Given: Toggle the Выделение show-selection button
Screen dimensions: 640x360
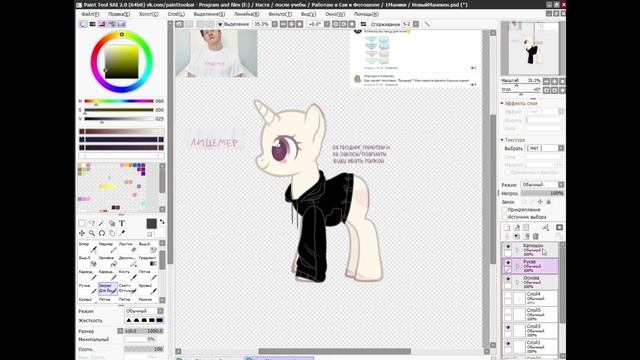Looking at the screenshot, I should (233, 24).
